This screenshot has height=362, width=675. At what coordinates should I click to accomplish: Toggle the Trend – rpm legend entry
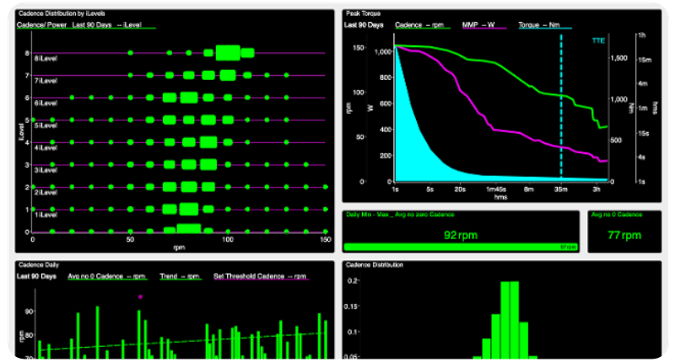tap(180, 276)
